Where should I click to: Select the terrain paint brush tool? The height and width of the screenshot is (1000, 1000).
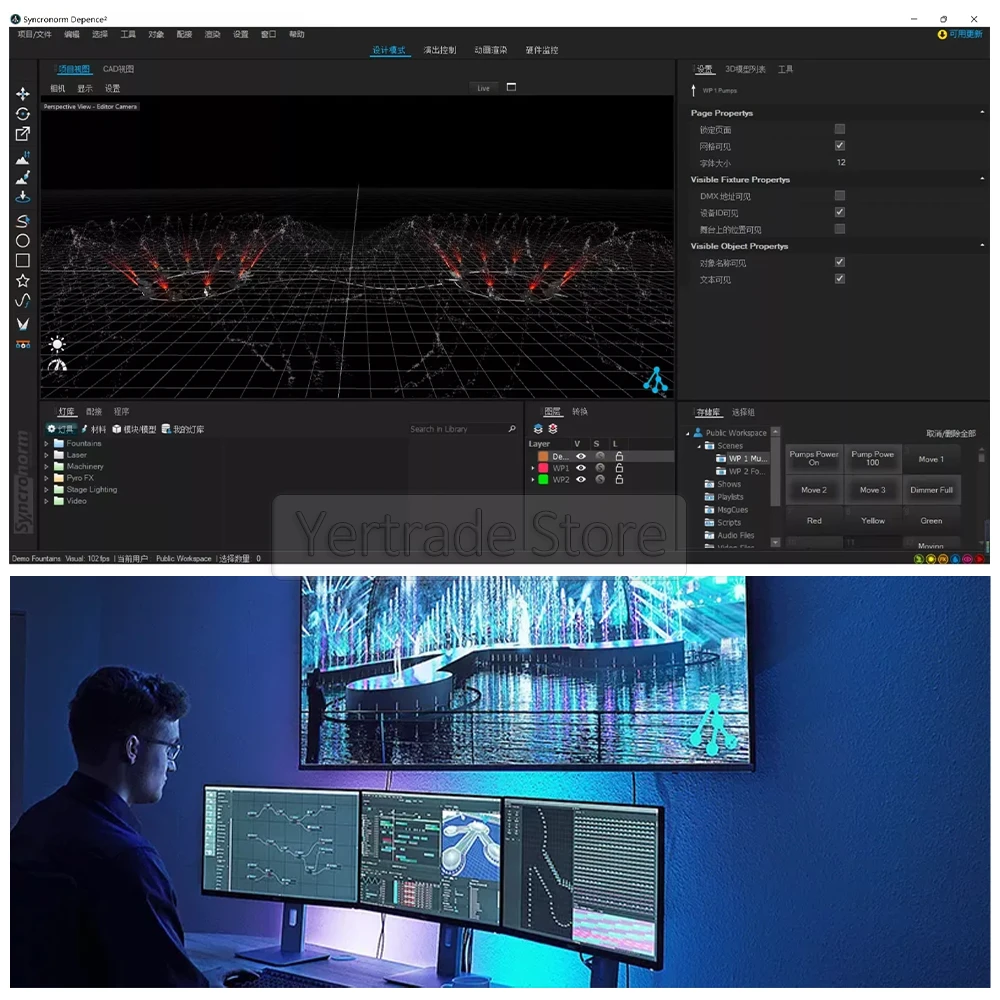[x=23, y=177]
